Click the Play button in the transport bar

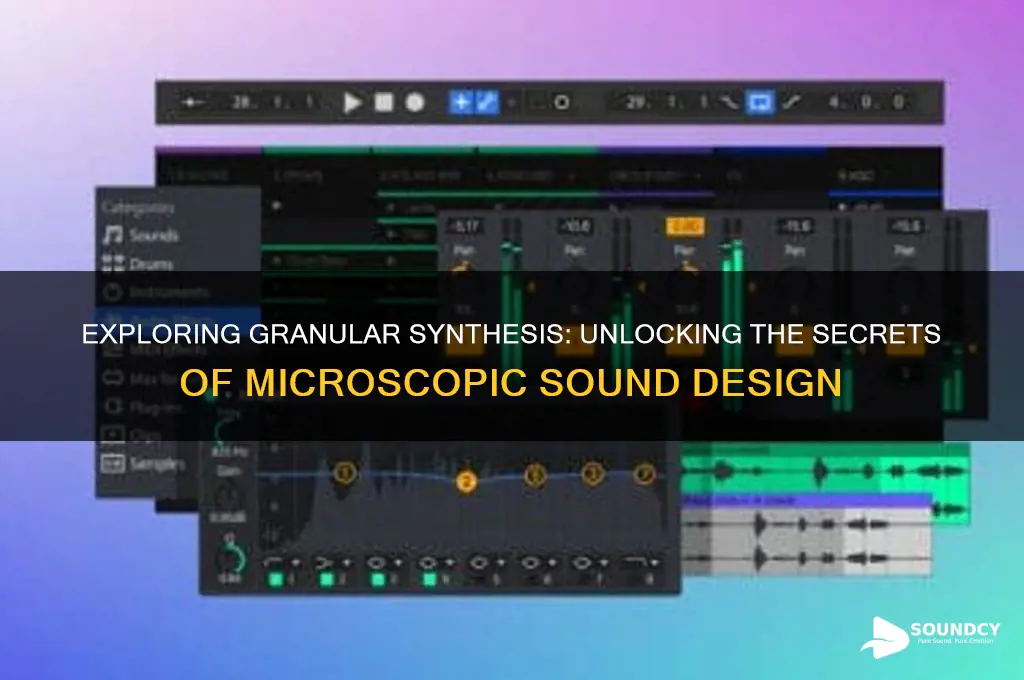(352, 103)
